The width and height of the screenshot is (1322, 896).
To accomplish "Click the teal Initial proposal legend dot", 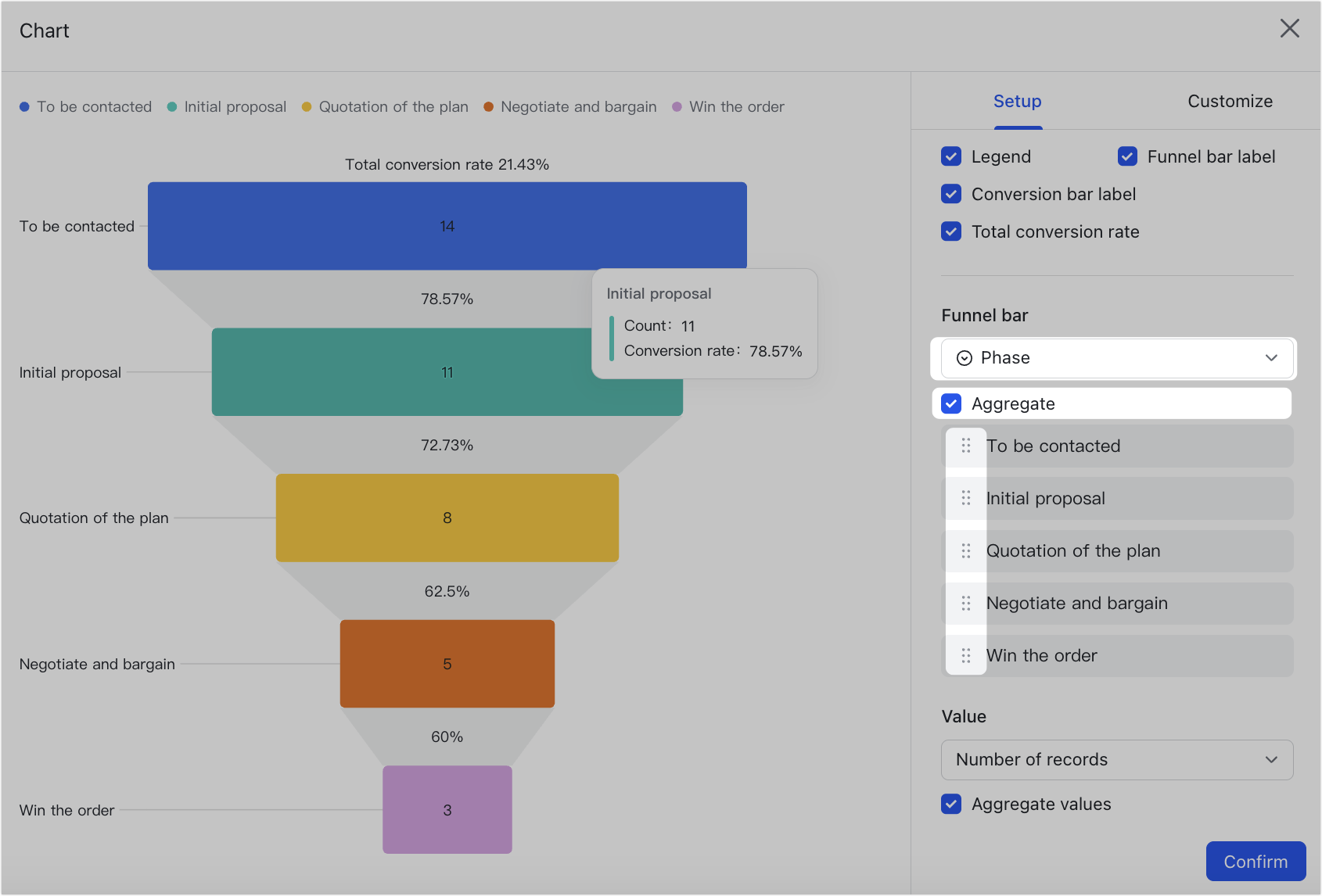I will 172,107.
